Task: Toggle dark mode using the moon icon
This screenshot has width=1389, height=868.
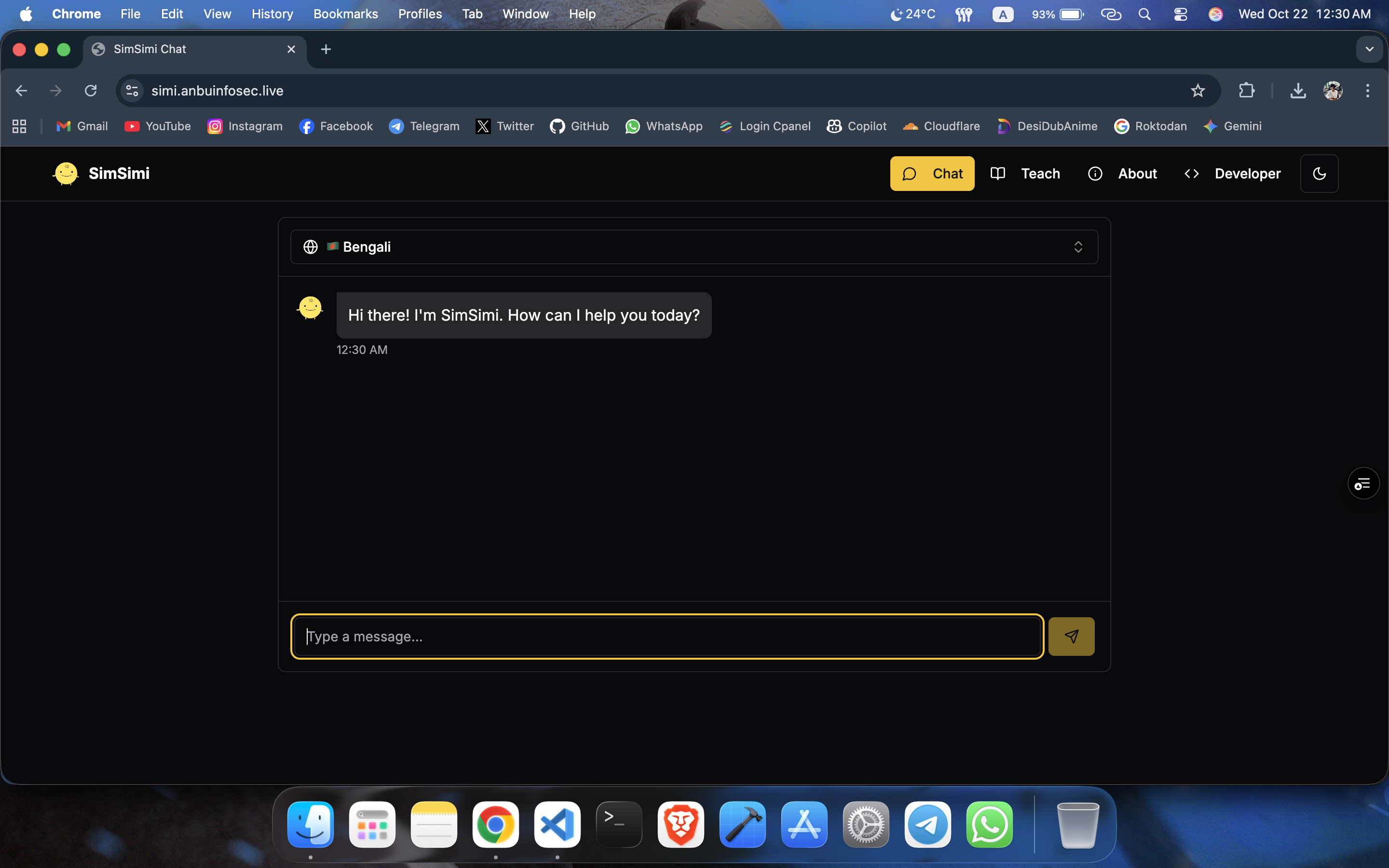Action: pyautogui.click(x=1319, y=174)
